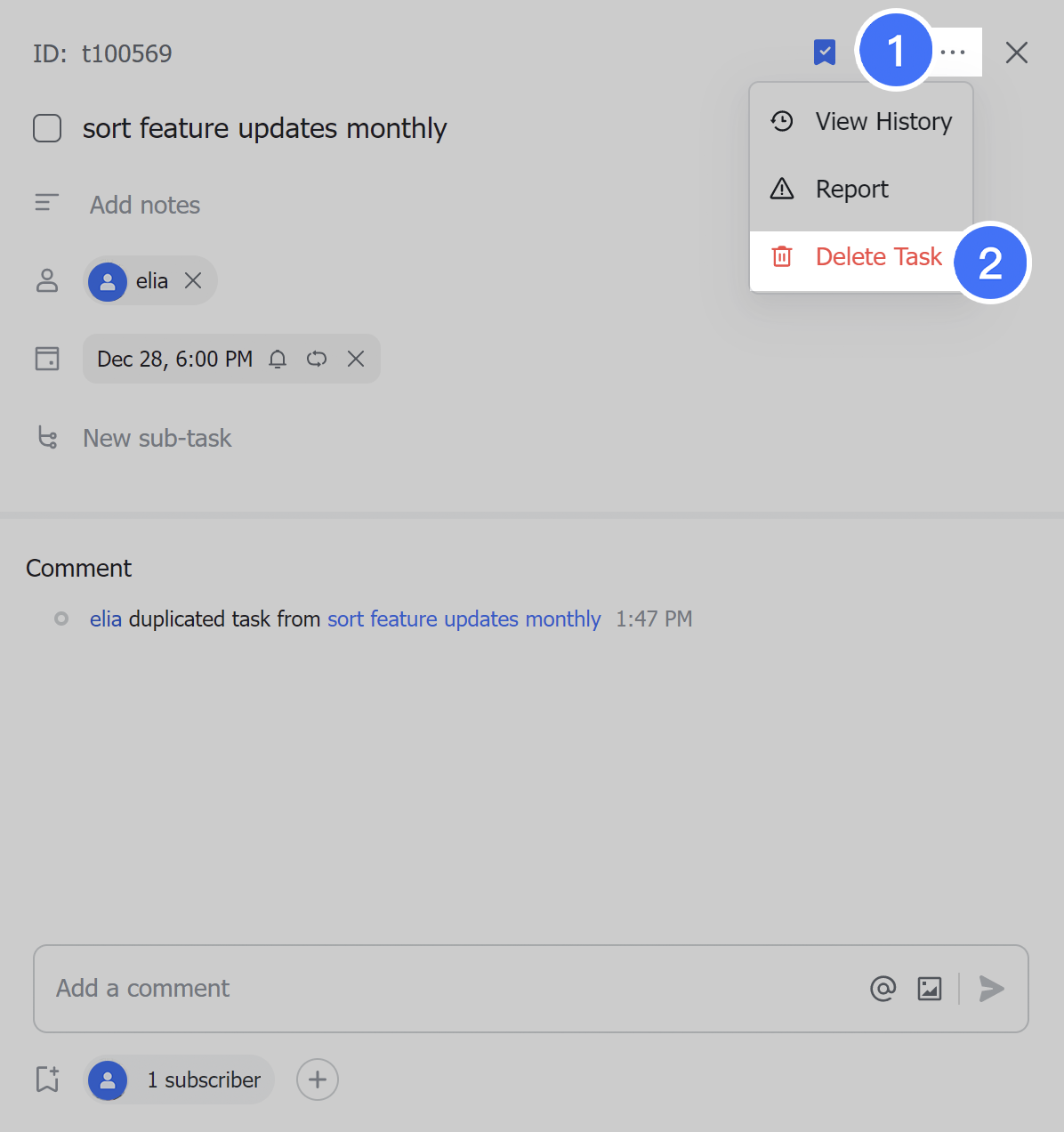Send the comment with the arrow icon
The height and width of the screenshot is (1132, 1064).
pyautogui.click(x=991, y=989)
